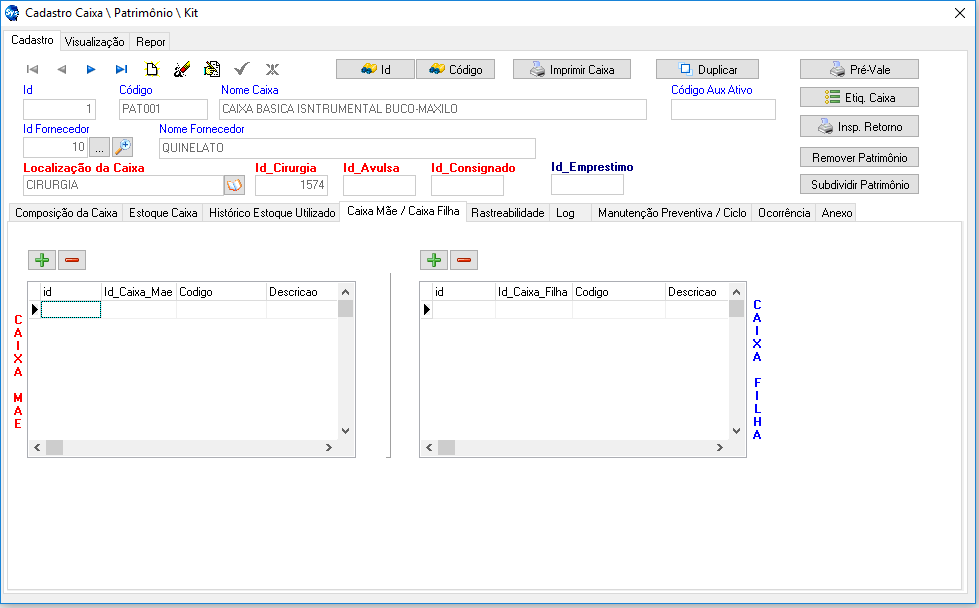This screenshot has height=608, width=979.
Task: Click the delete record eraser icon
Action: pyautogui.click(x=181, y=69)
